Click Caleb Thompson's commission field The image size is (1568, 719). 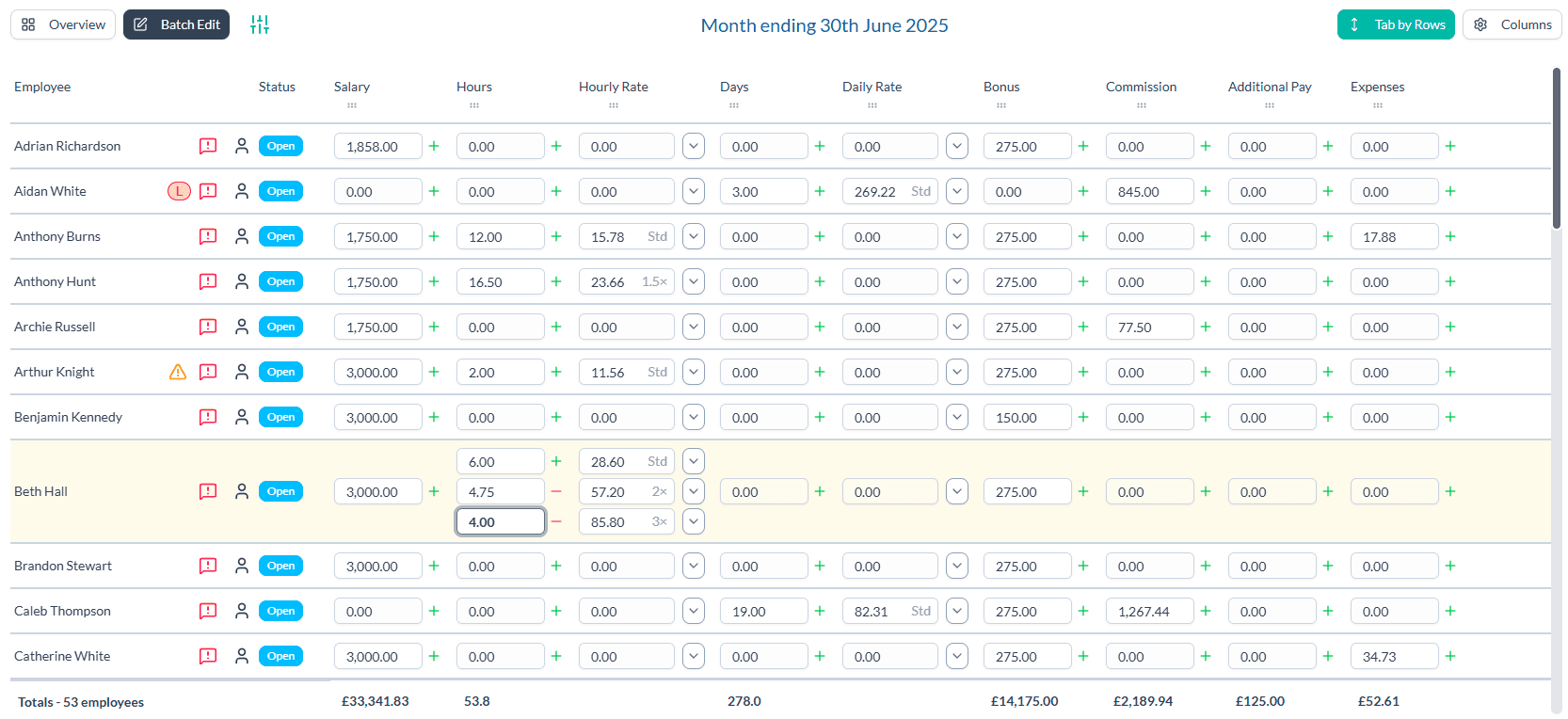click(1149, 611)
